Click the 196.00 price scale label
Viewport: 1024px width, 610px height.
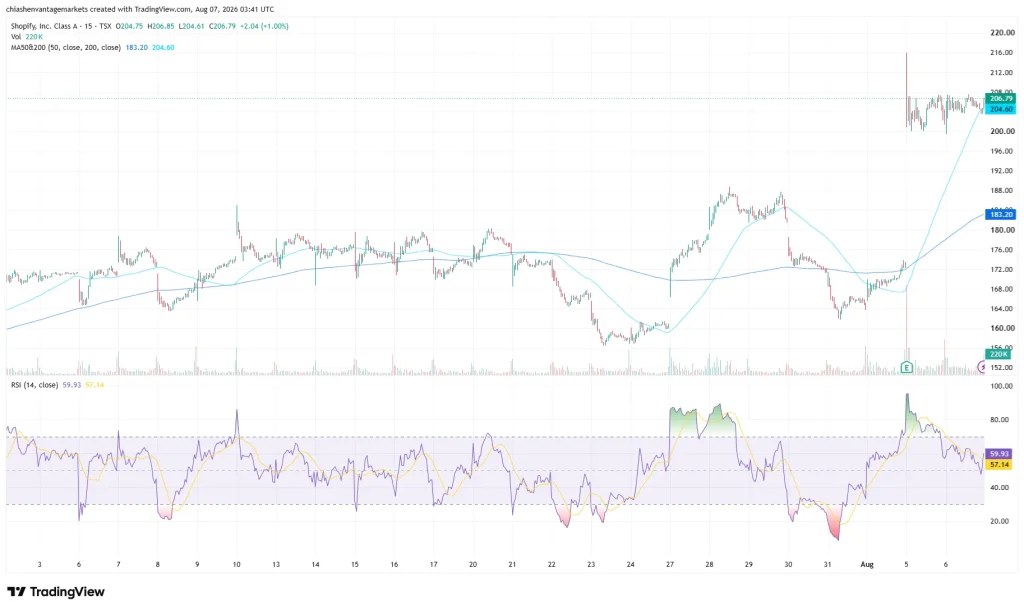(1001, 151)
